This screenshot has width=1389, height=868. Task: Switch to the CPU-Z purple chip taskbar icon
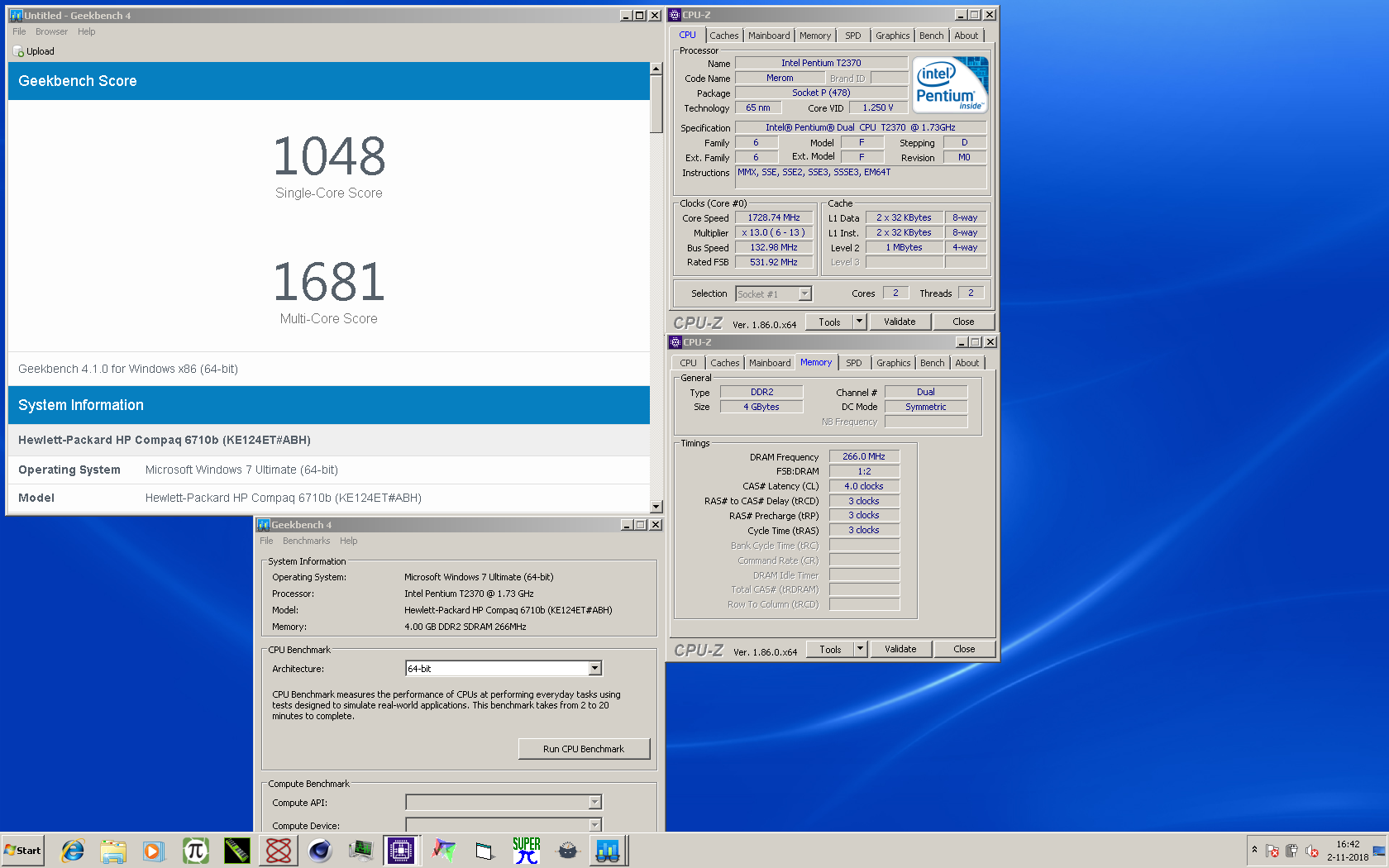pos(402,850)
